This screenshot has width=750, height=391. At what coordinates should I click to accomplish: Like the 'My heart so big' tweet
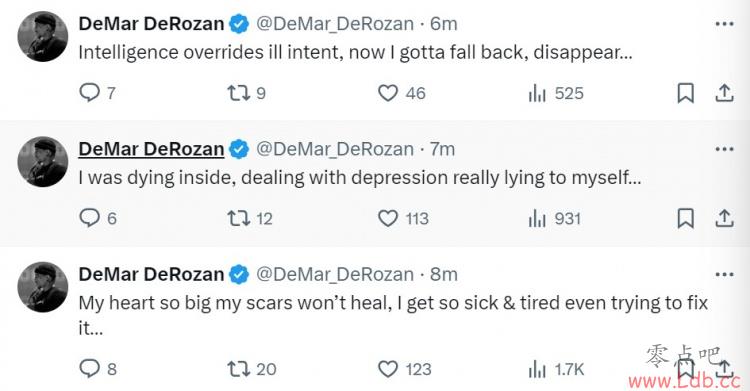404,369
